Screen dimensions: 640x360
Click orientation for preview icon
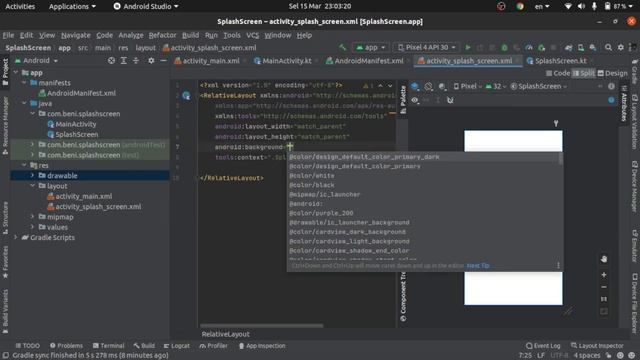(x=428, y=86)
